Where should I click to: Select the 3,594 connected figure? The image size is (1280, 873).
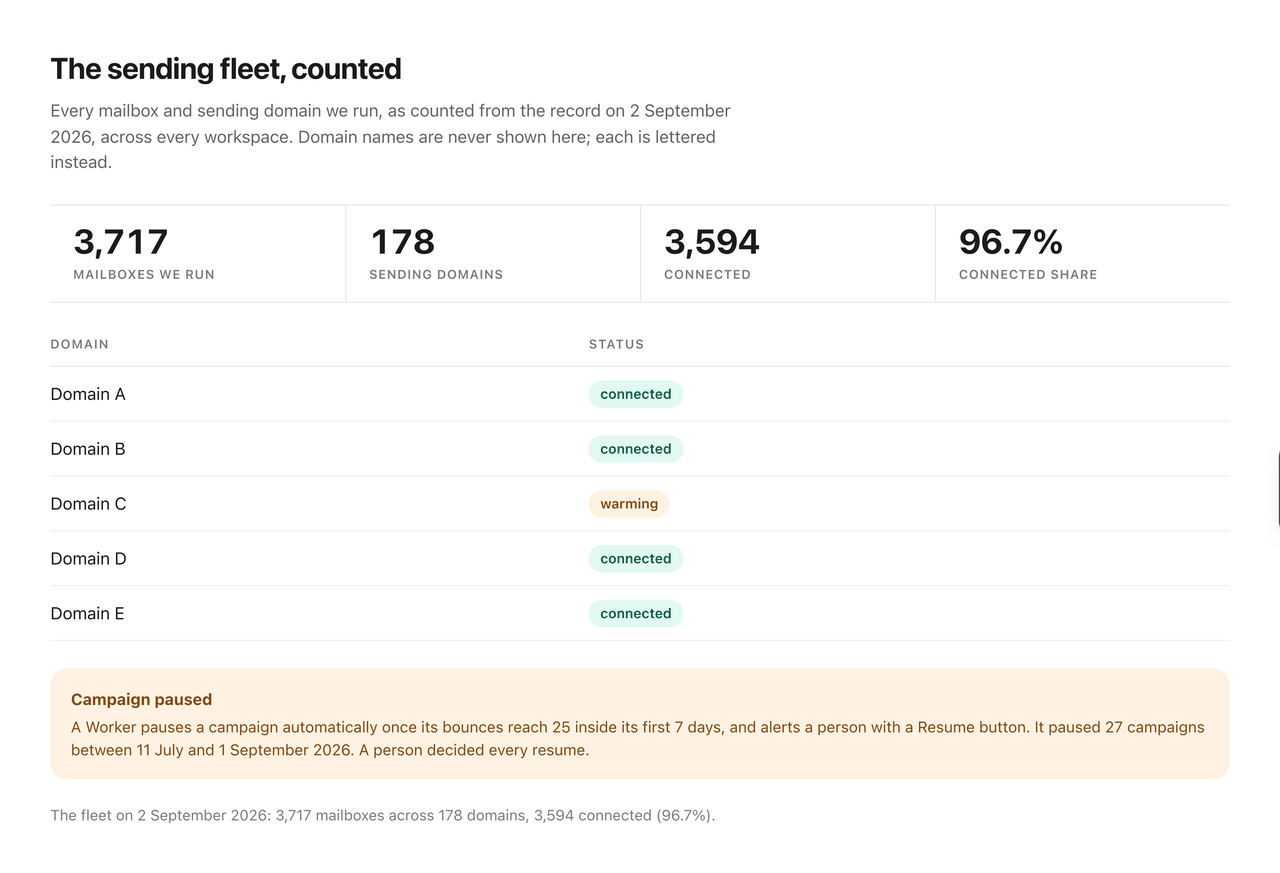pyautogui.click(x=712, y=242)
